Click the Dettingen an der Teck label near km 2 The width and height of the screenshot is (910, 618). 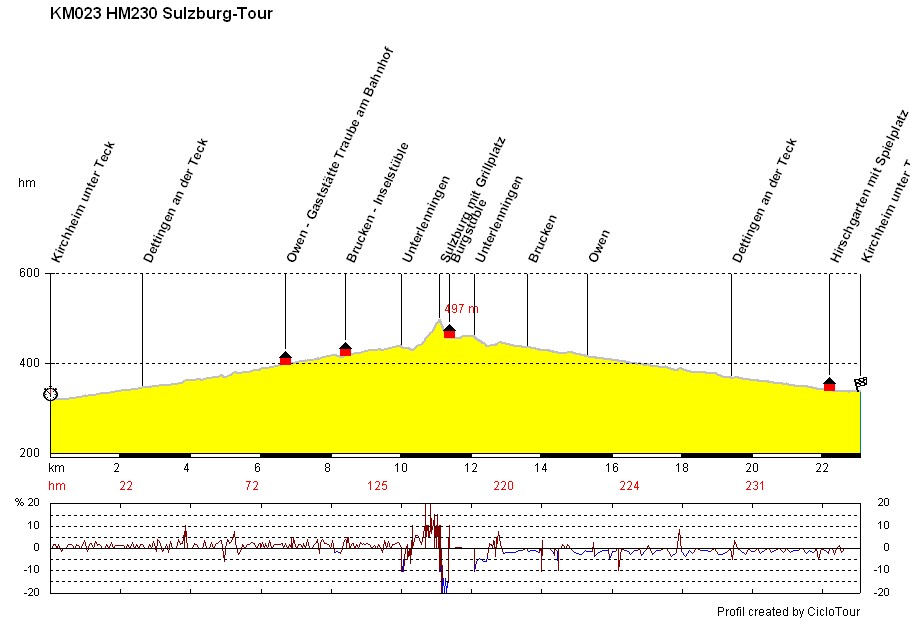tap(175, 200)
